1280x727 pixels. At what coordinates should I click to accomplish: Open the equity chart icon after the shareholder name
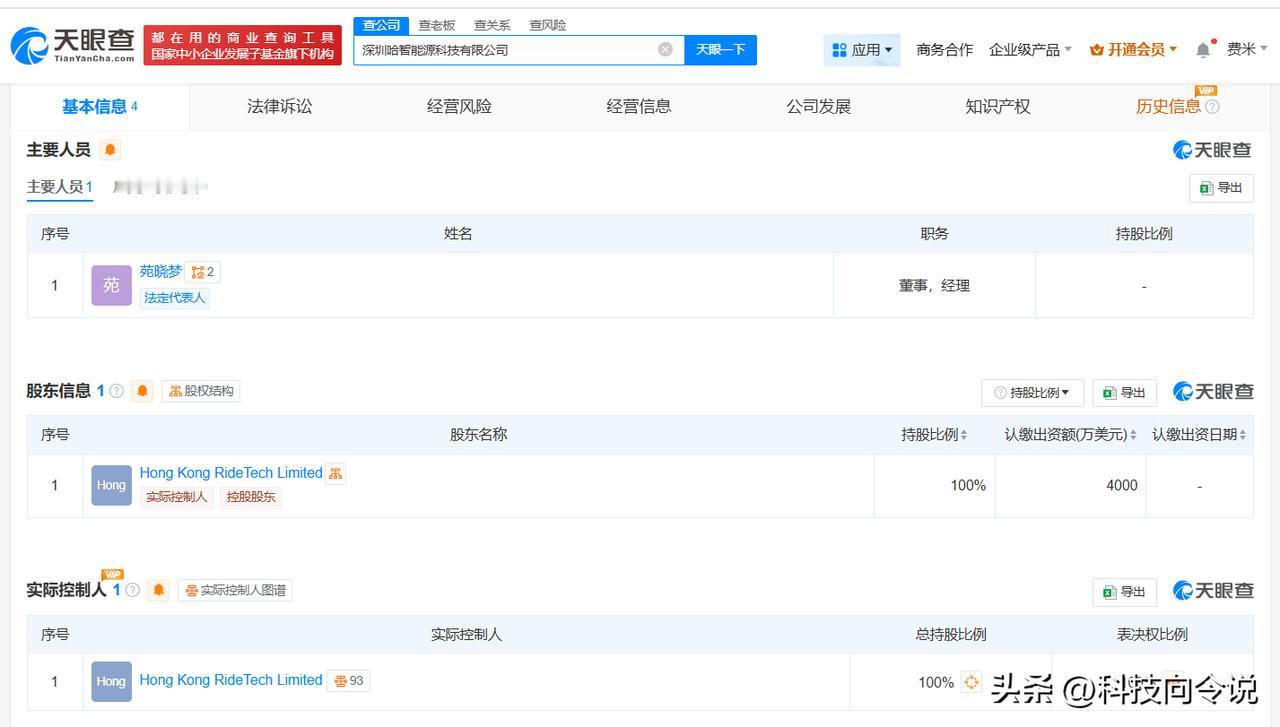tap(336, 473)
